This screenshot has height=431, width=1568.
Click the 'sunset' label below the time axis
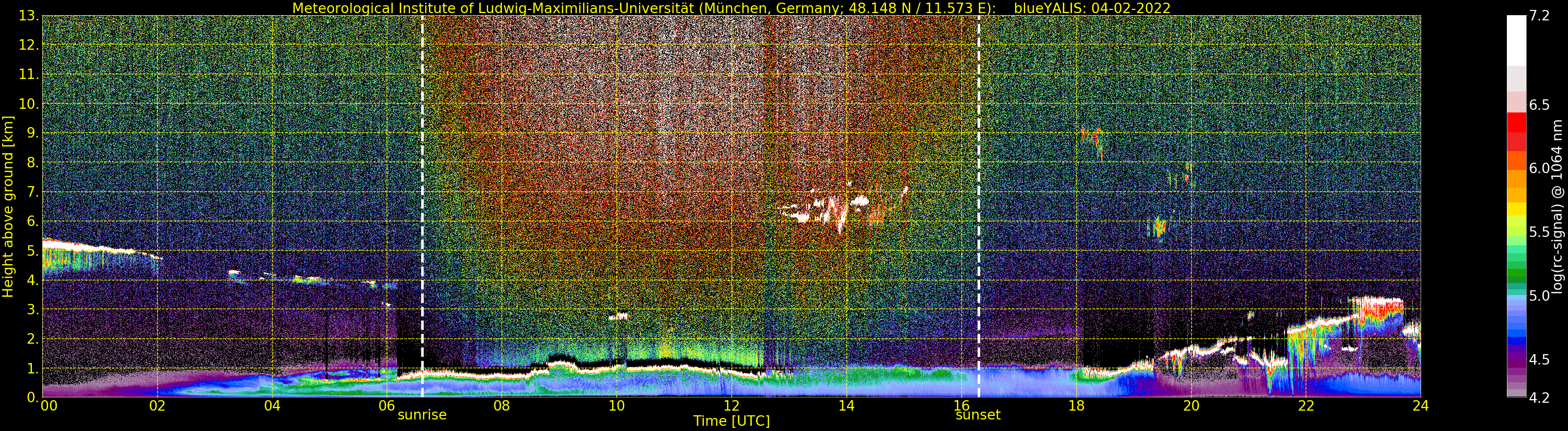coord(978,415)
